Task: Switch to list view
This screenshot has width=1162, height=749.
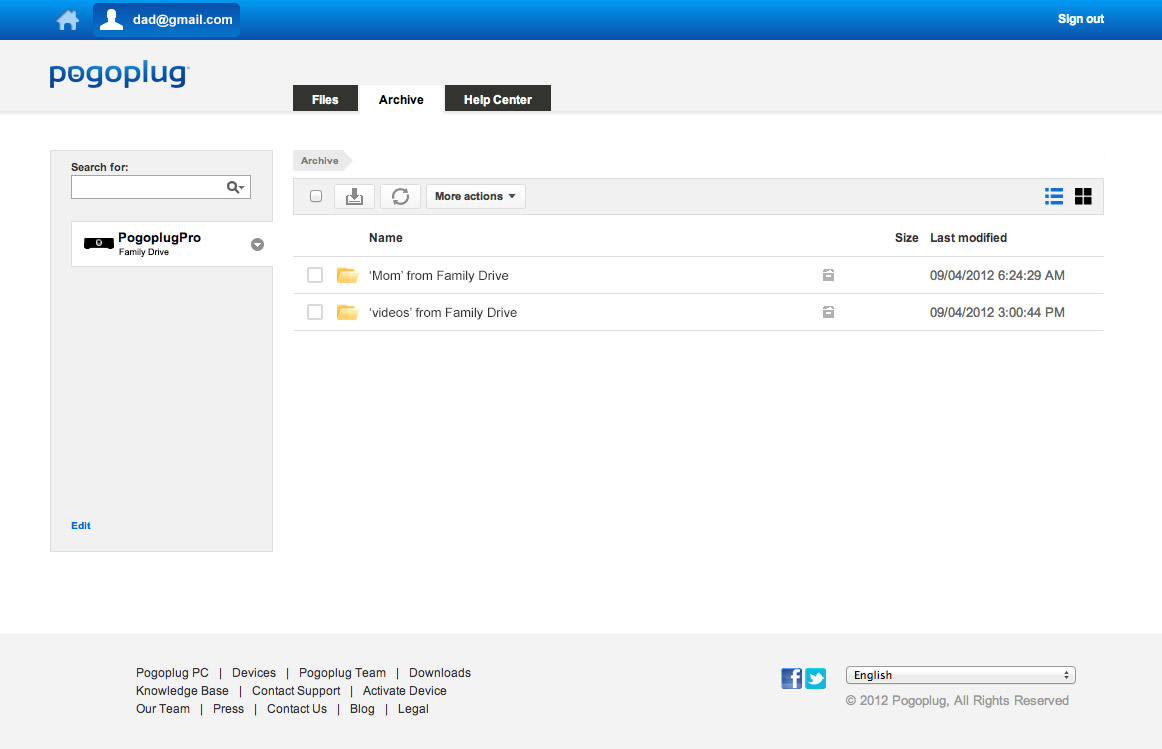Action: coord(1053,196)
